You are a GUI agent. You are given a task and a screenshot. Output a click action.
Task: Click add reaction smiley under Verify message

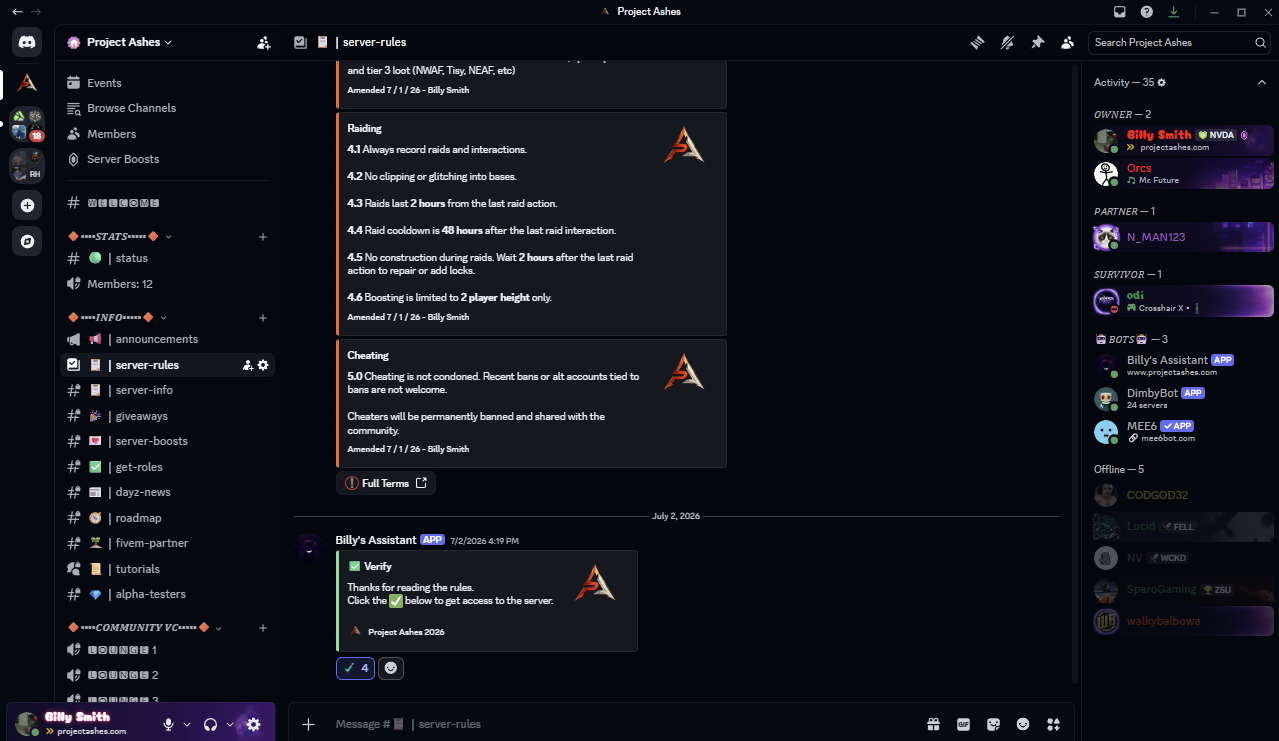[x=391, y=668]
